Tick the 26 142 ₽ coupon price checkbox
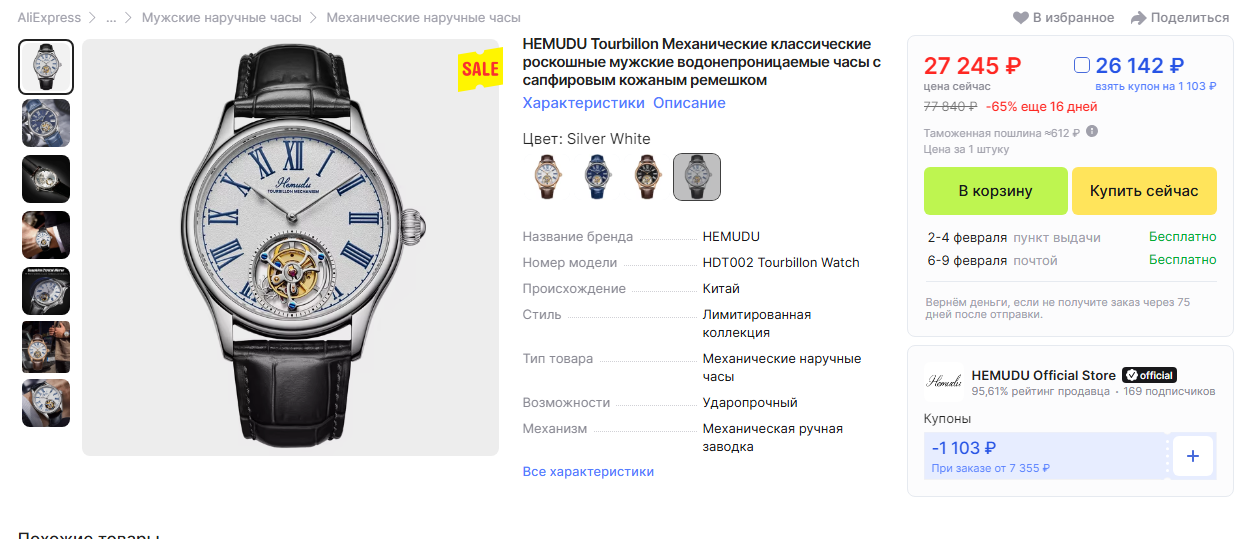Screen dimensions: 1248x539 pos(1081,66)
